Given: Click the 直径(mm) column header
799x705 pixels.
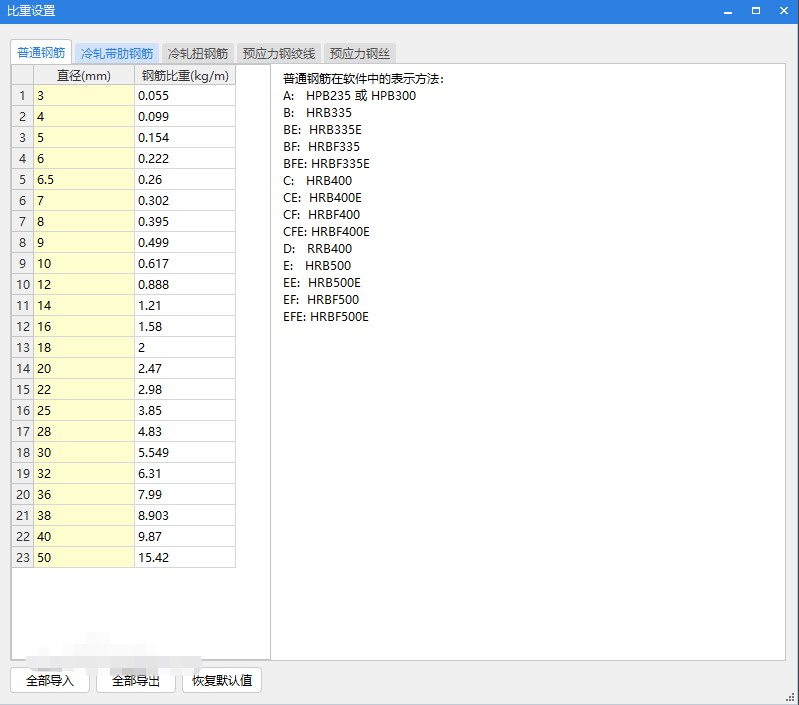Looking at the screenshot, I should tap(84, 75).
